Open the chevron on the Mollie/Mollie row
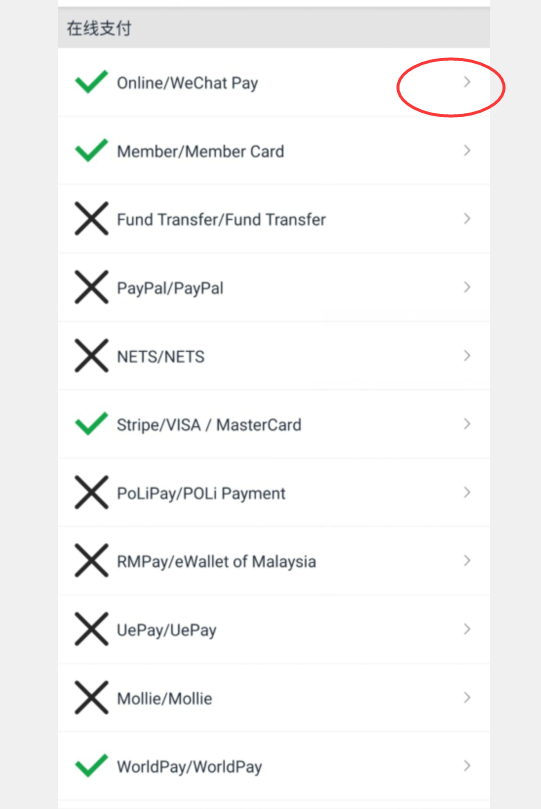 click(467, 698)
